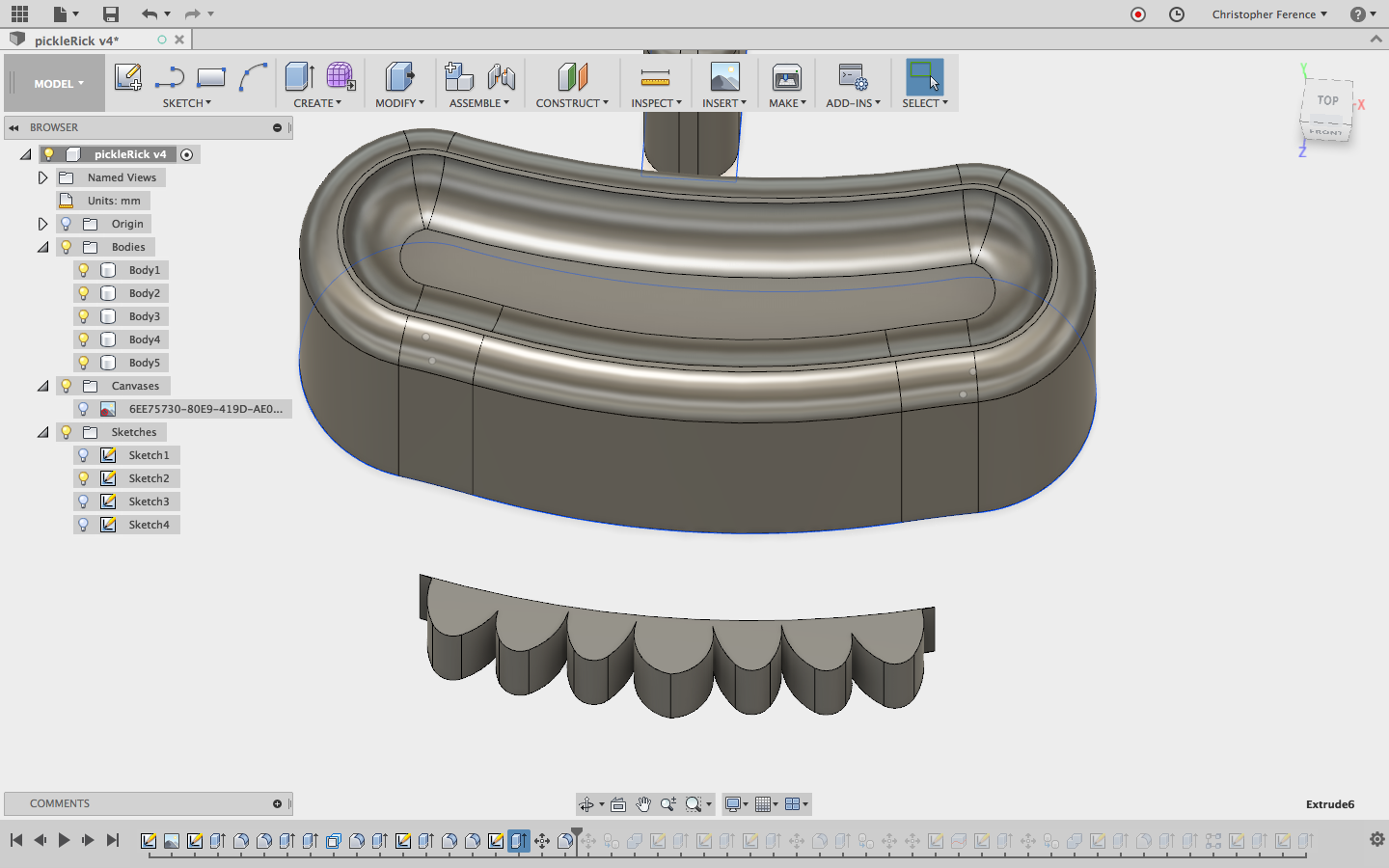
Task: Expand the Named Views folder
Action: 42,177
